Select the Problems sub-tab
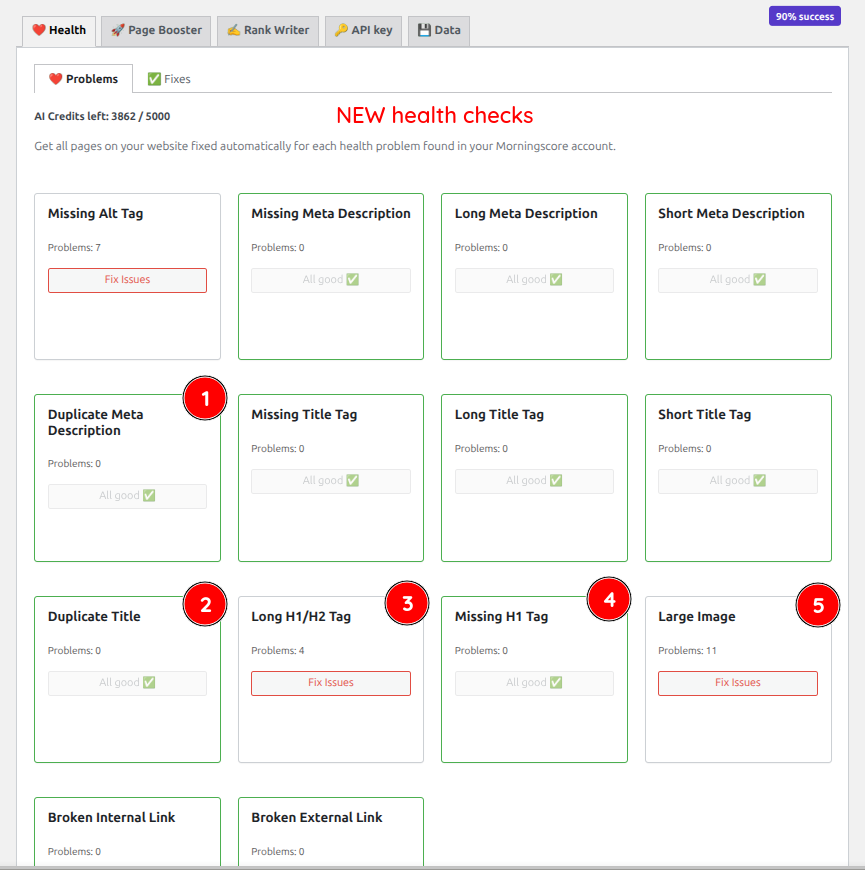Screen dimensions: 865x870 point(83,79)
